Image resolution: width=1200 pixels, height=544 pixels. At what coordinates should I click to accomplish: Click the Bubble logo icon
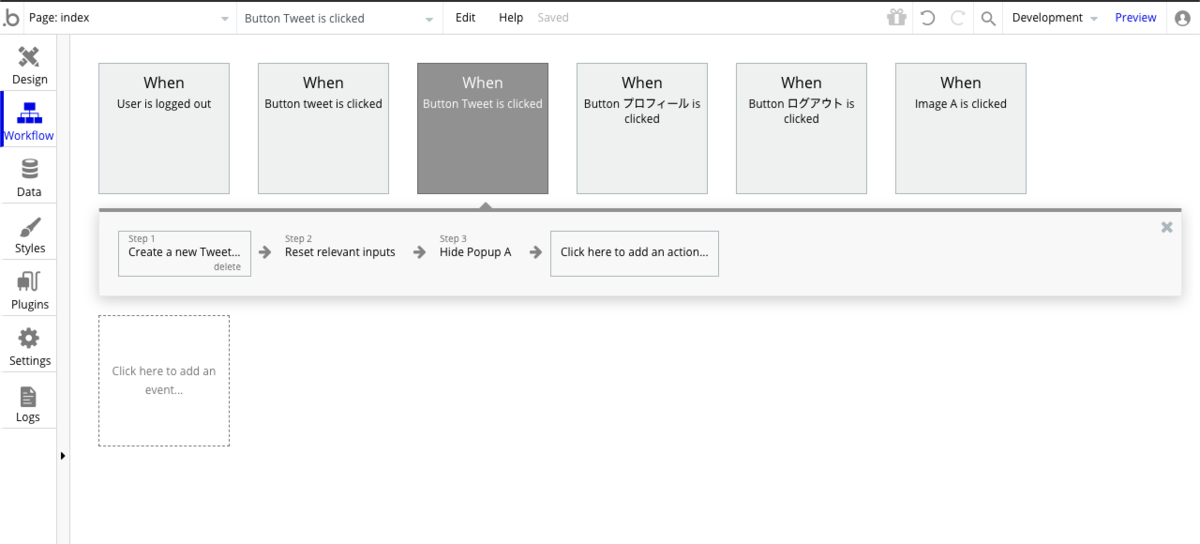pyautogui.click(x=10, y=18)
